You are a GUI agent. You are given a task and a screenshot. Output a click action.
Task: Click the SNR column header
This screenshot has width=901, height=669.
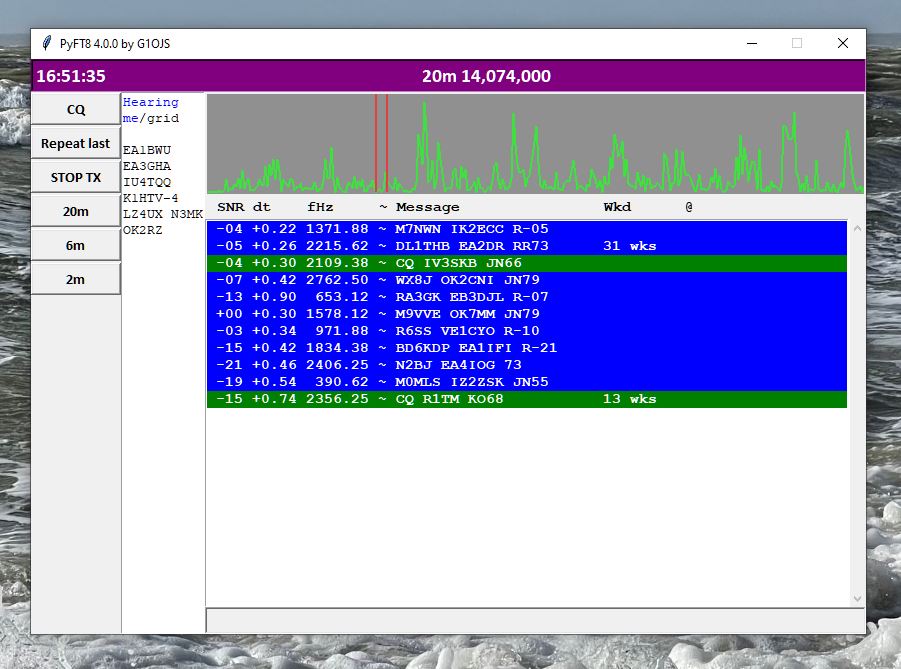tap(230, 207)
